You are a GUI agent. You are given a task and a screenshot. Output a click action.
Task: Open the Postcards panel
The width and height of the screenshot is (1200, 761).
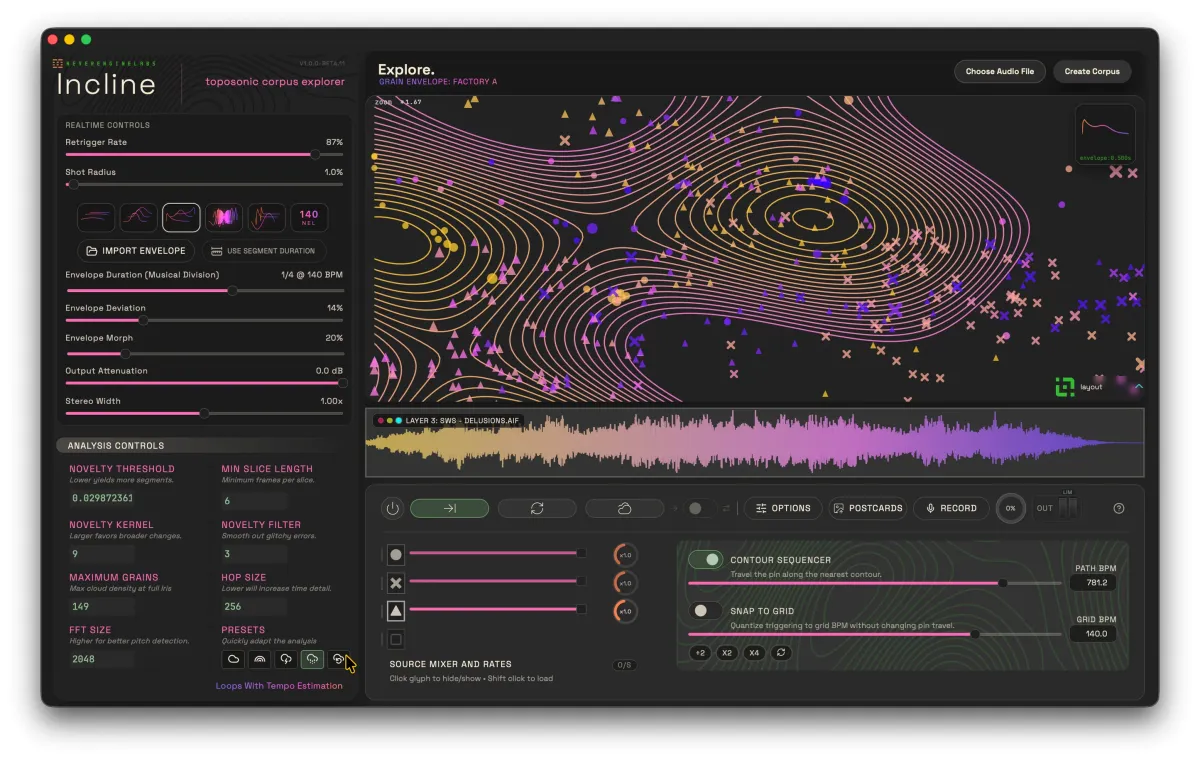[x=868, y=508]
